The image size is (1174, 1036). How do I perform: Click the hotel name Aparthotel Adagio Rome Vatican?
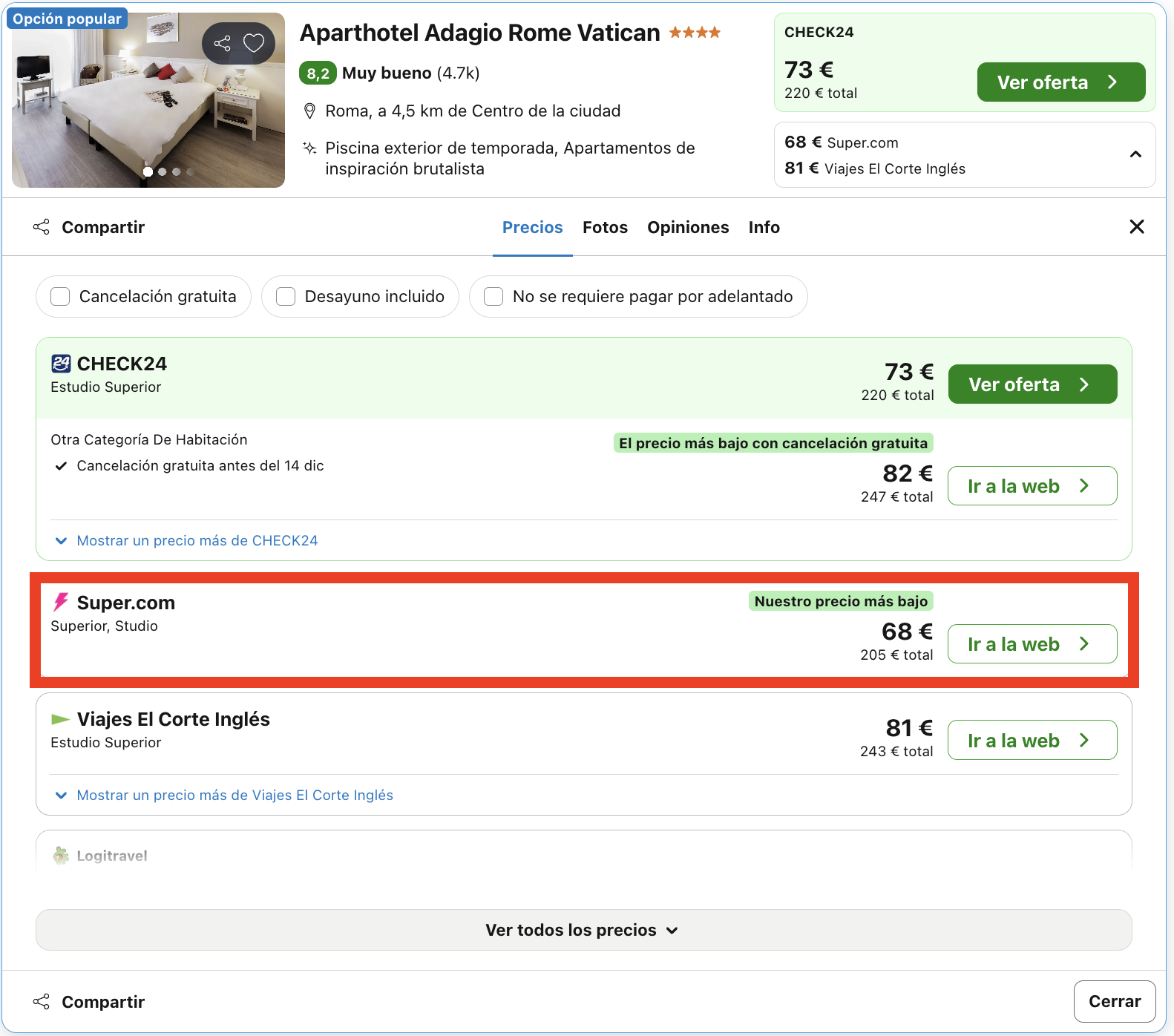pos(479,33)
